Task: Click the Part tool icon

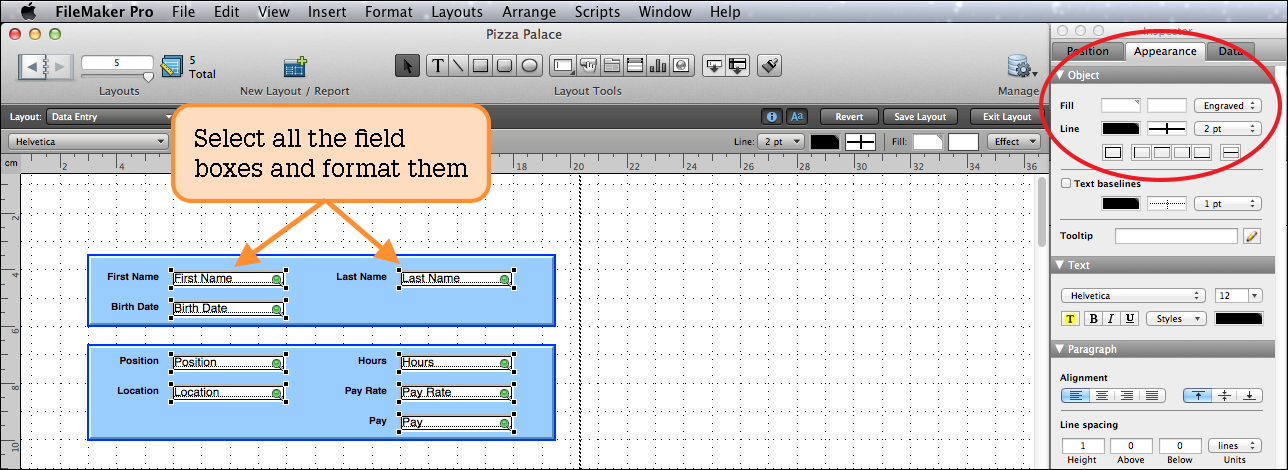Action: coord(738,66)
